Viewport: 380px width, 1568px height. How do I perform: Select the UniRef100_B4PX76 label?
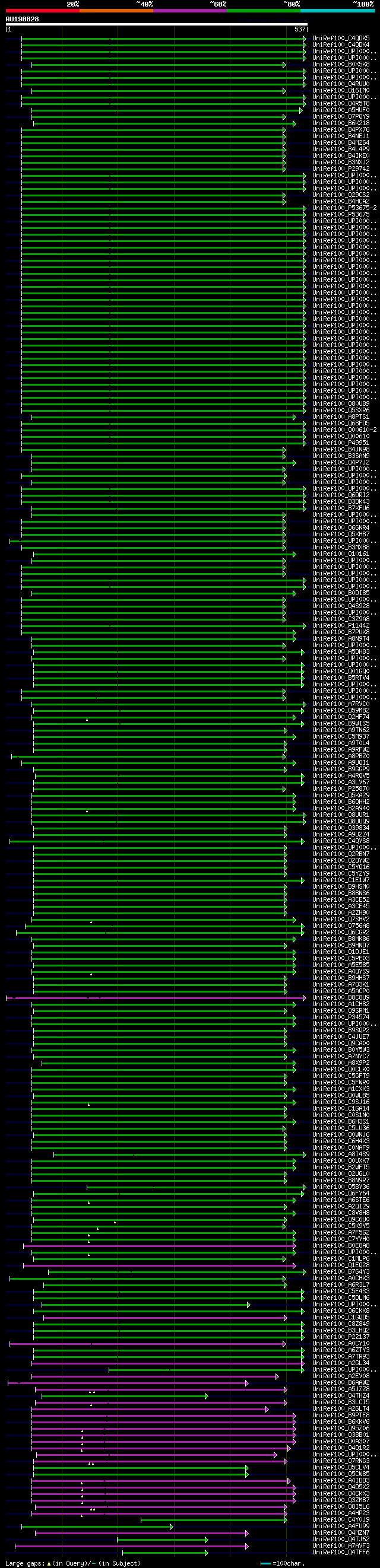pyautogui.click(x=341, y=130)
